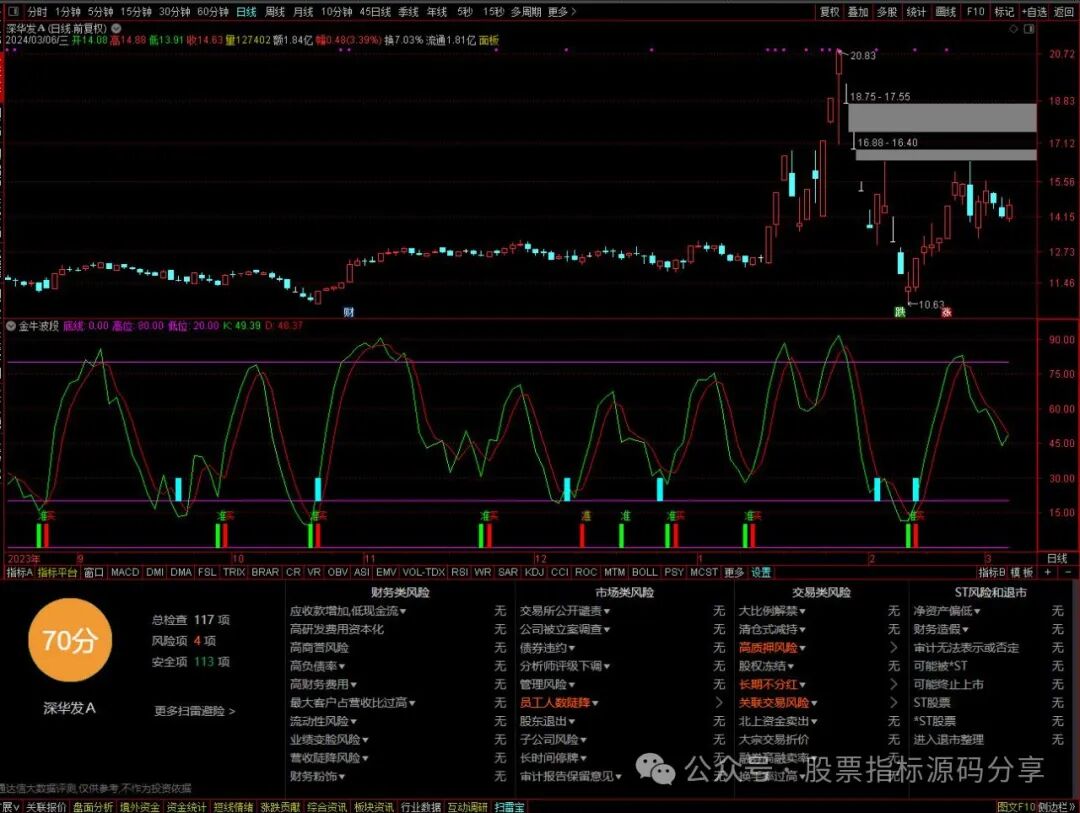The image size is (1080, 813).
Task: Click the orange 70分 score badge
Action: [x=70, y=640]
